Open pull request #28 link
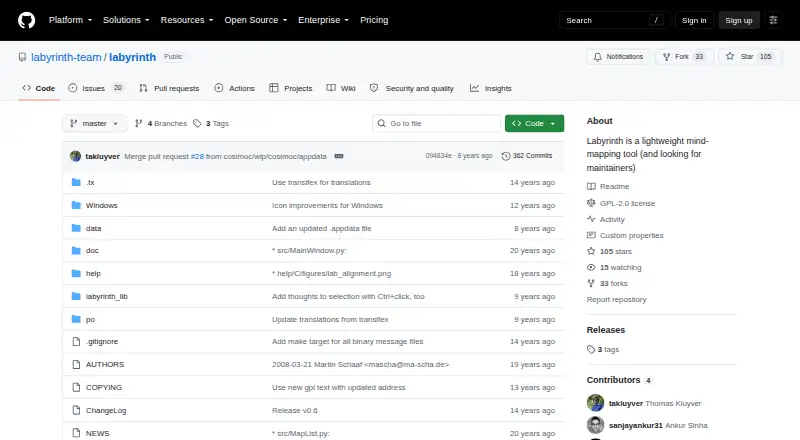The height and width of the screenshot is (440, 800). [197, 156]
